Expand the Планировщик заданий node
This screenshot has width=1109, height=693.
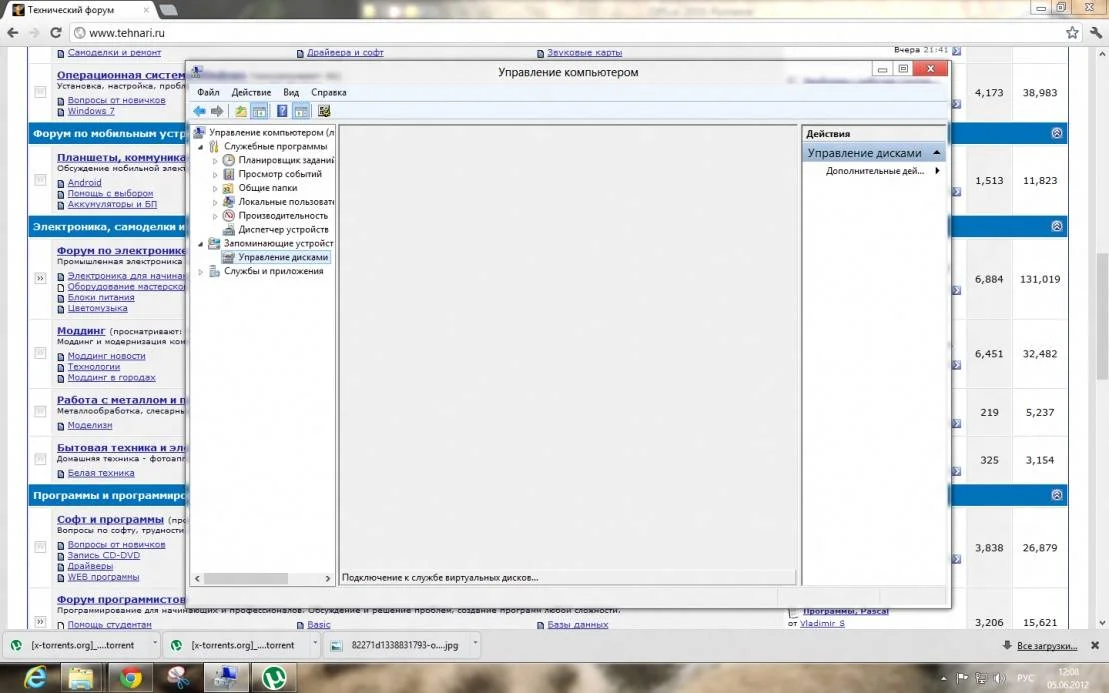tap(215, 161)
